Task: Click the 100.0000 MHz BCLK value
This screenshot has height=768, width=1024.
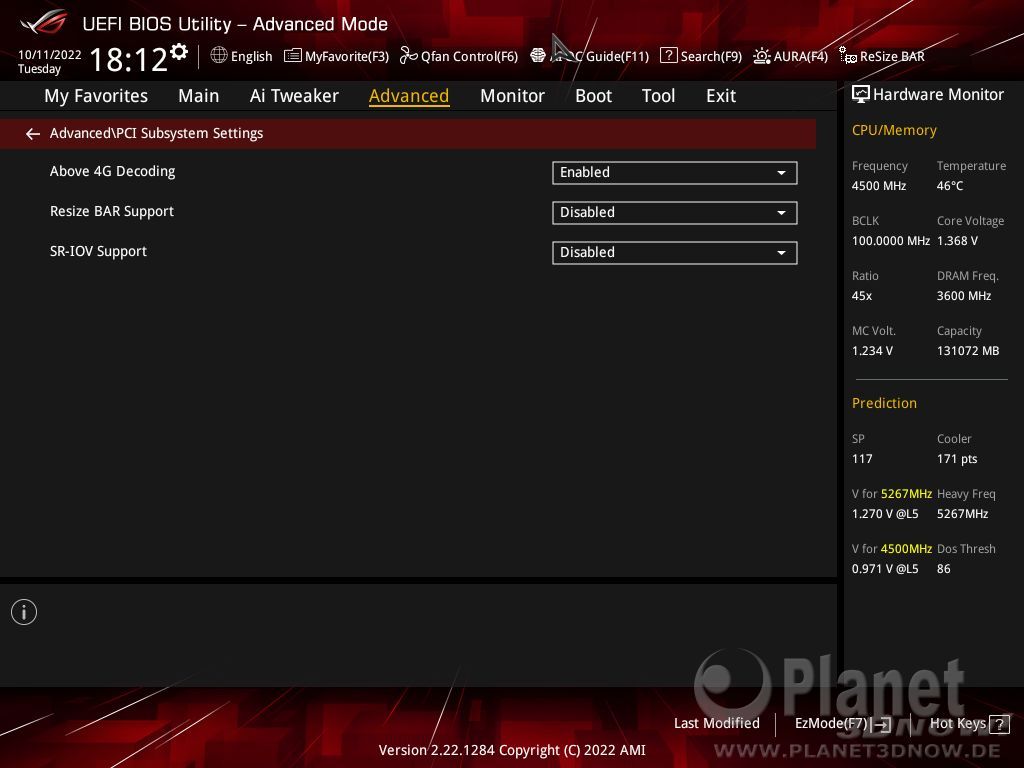Action: [891, 241]
